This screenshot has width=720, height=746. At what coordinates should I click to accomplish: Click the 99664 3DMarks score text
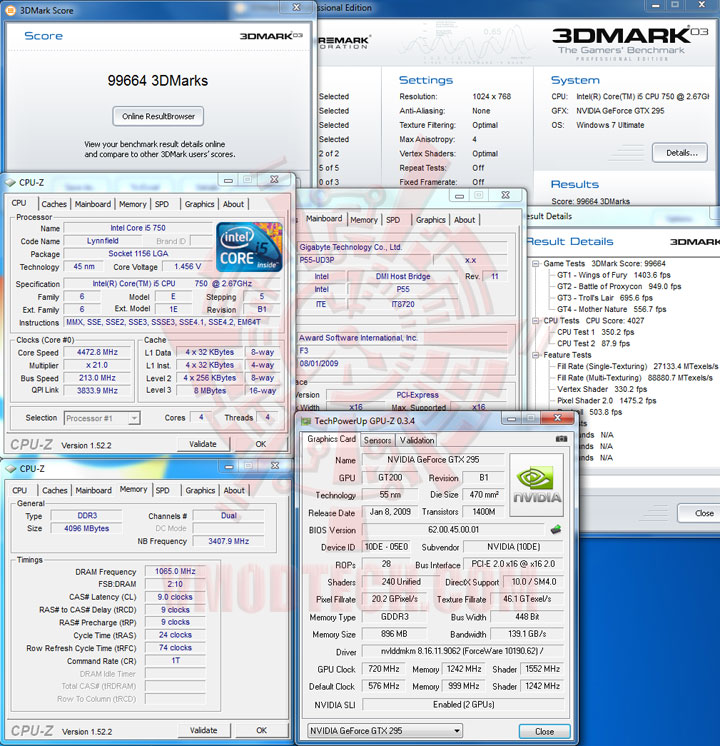tap(158, 80)
